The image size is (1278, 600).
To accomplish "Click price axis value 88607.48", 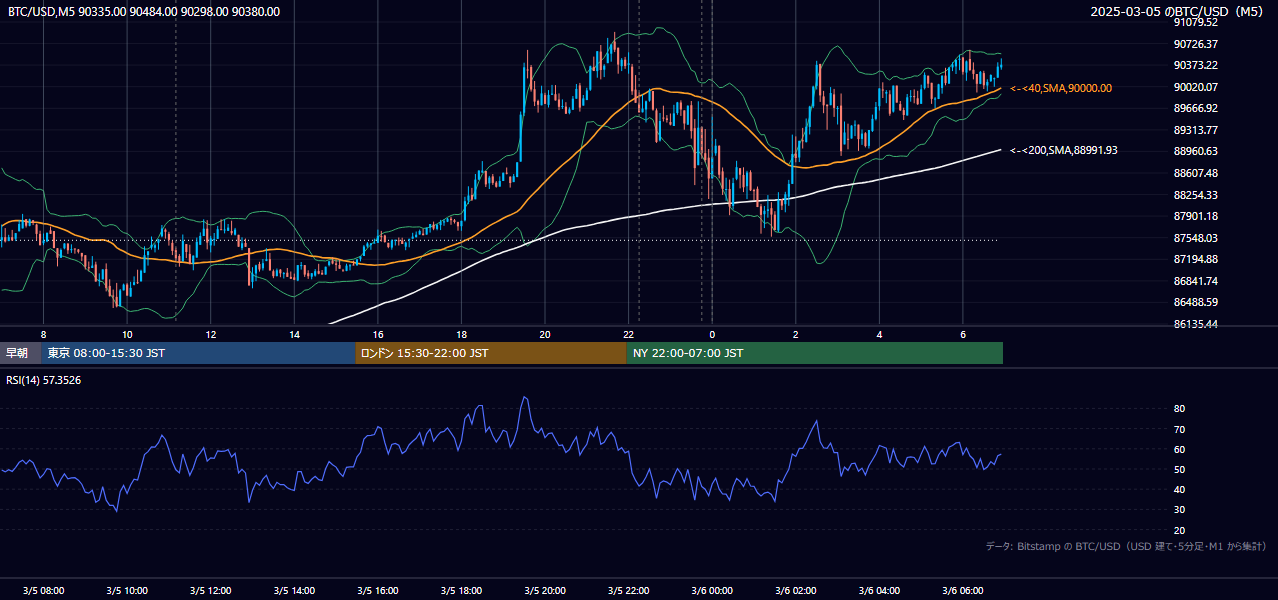I will click(1195, 173).
